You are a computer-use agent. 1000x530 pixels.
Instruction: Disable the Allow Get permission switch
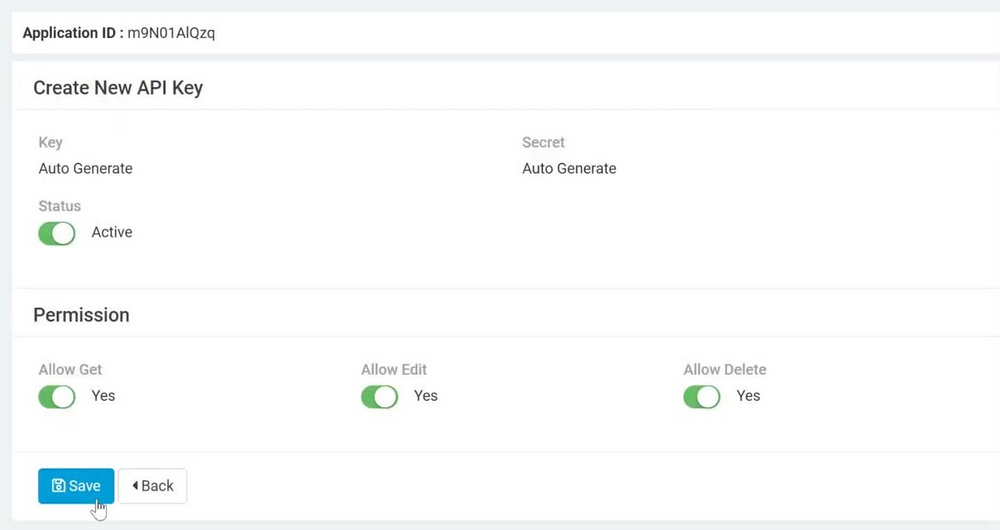pyautogui.click(x=57, y=397)
